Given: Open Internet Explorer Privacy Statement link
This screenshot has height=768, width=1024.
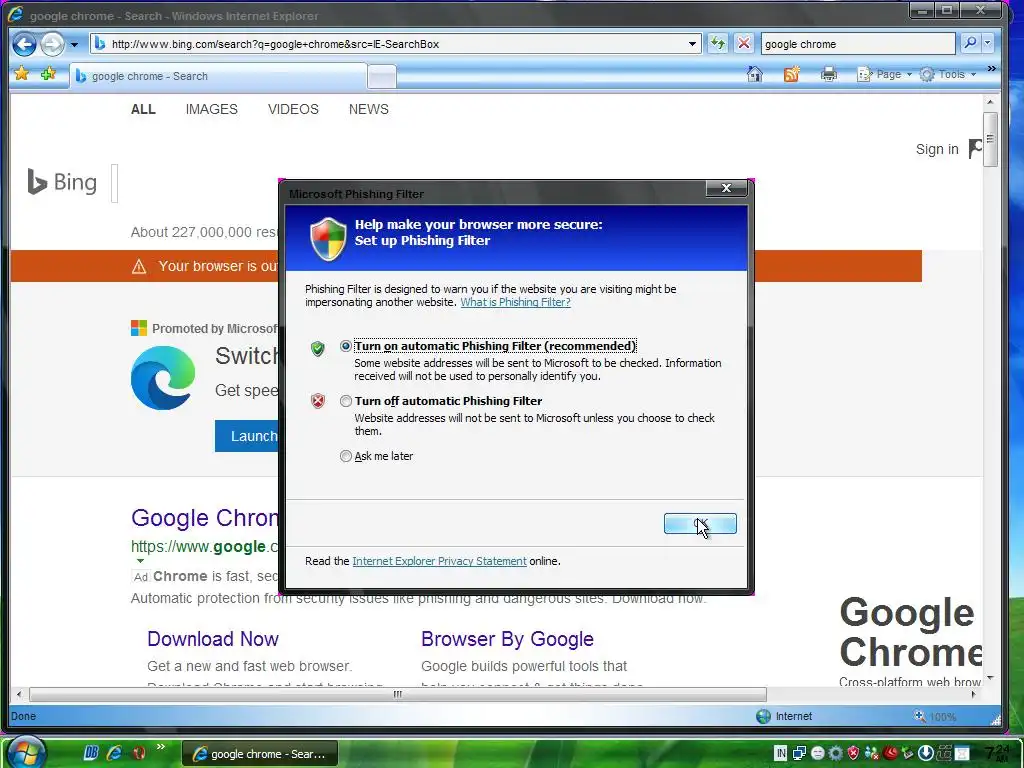Looking at the screenshot, I should click(439, 561).
